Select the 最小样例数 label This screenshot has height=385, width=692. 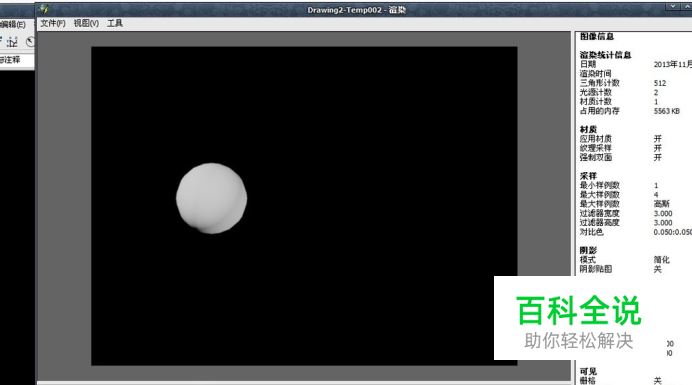(600, 185)
